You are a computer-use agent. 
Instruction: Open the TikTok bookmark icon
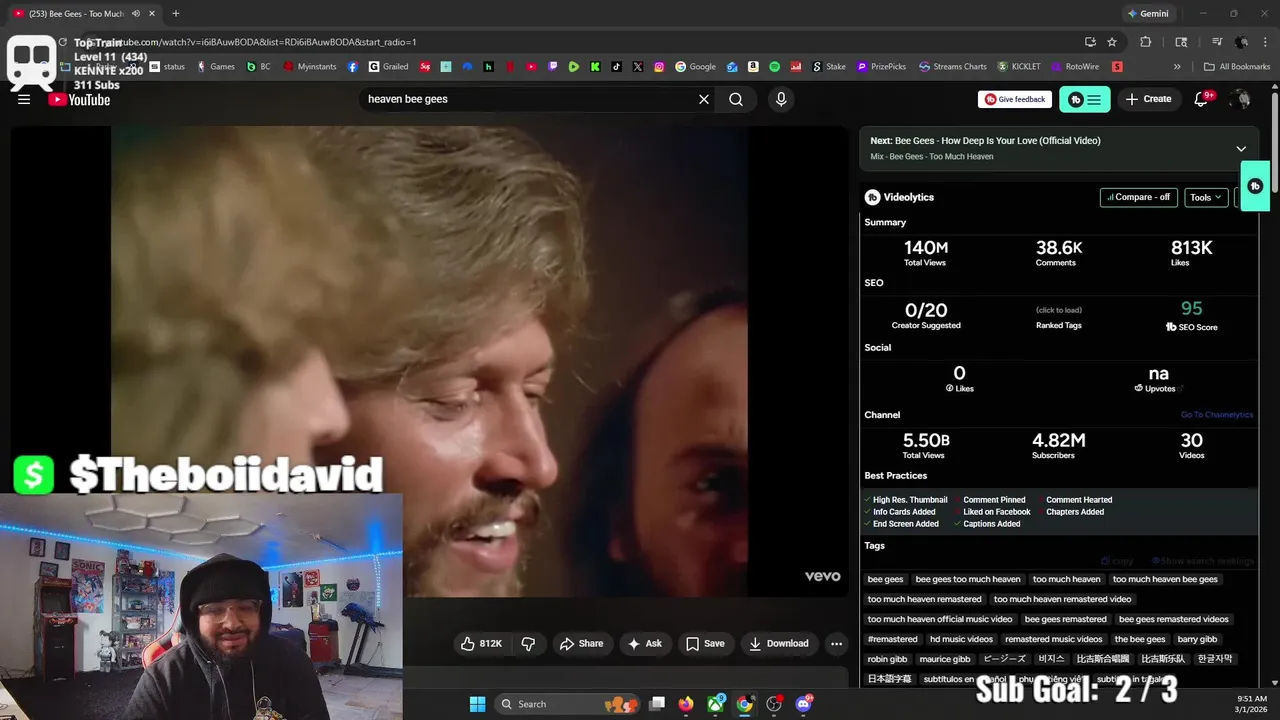coord(616,67)
